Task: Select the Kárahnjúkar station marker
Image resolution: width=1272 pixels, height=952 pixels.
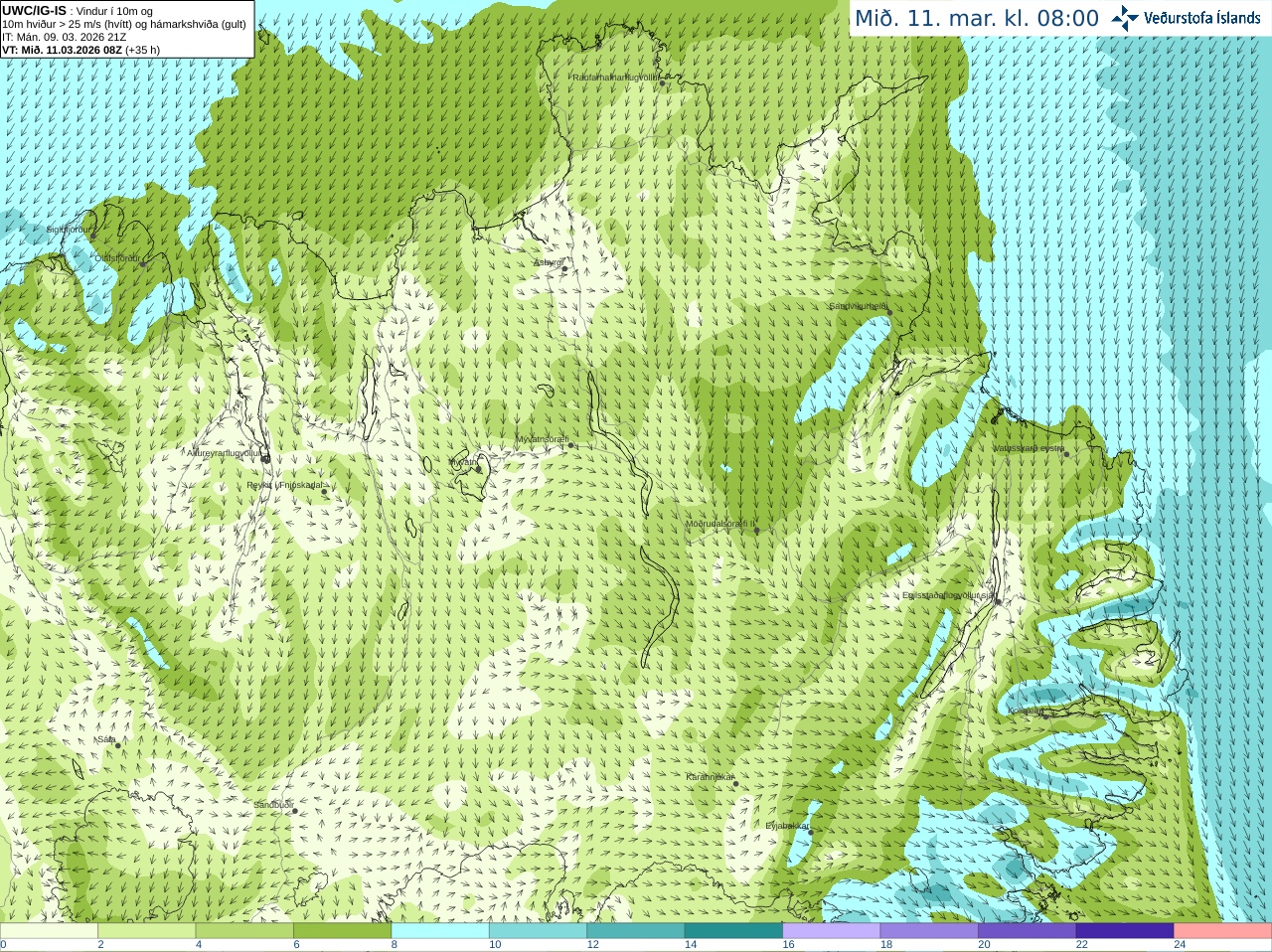Action: click(736, 784)
